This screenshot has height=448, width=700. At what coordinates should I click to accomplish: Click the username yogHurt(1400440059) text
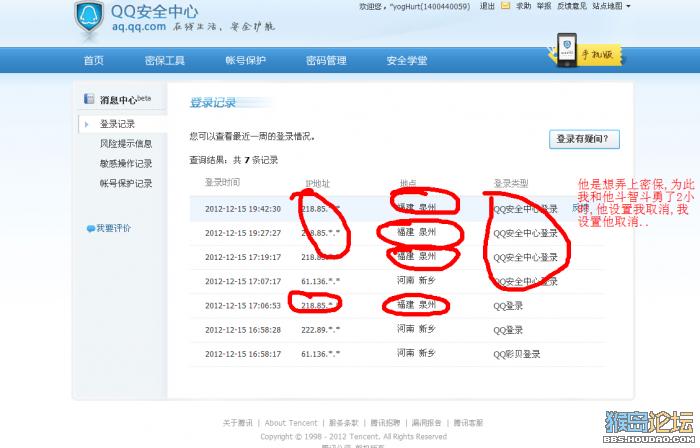430,6
